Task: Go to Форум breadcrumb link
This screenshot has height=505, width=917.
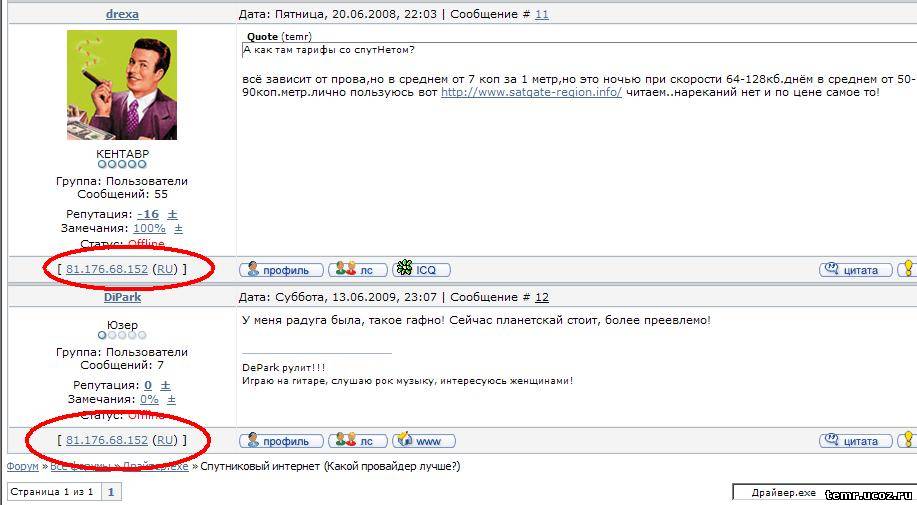Action: [x=22, y=466]
